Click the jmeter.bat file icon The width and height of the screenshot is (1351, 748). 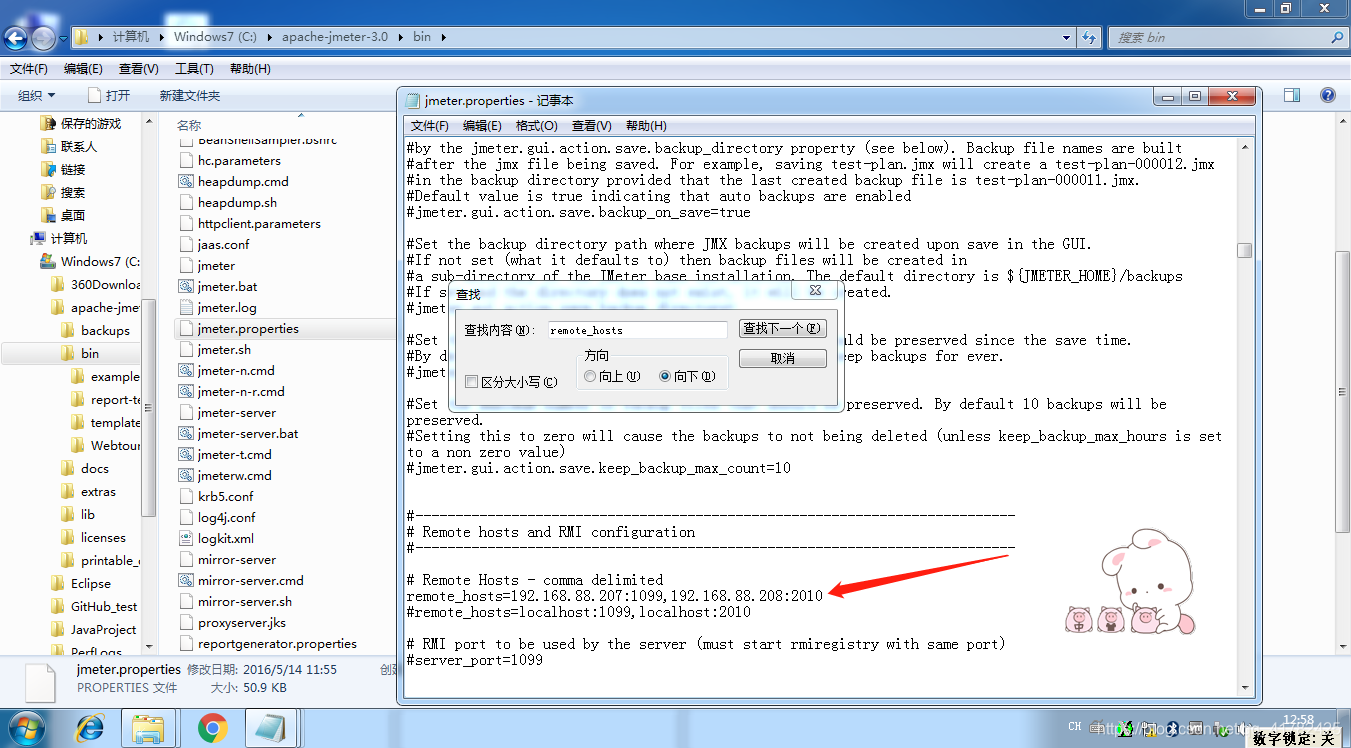pos(186,287)
